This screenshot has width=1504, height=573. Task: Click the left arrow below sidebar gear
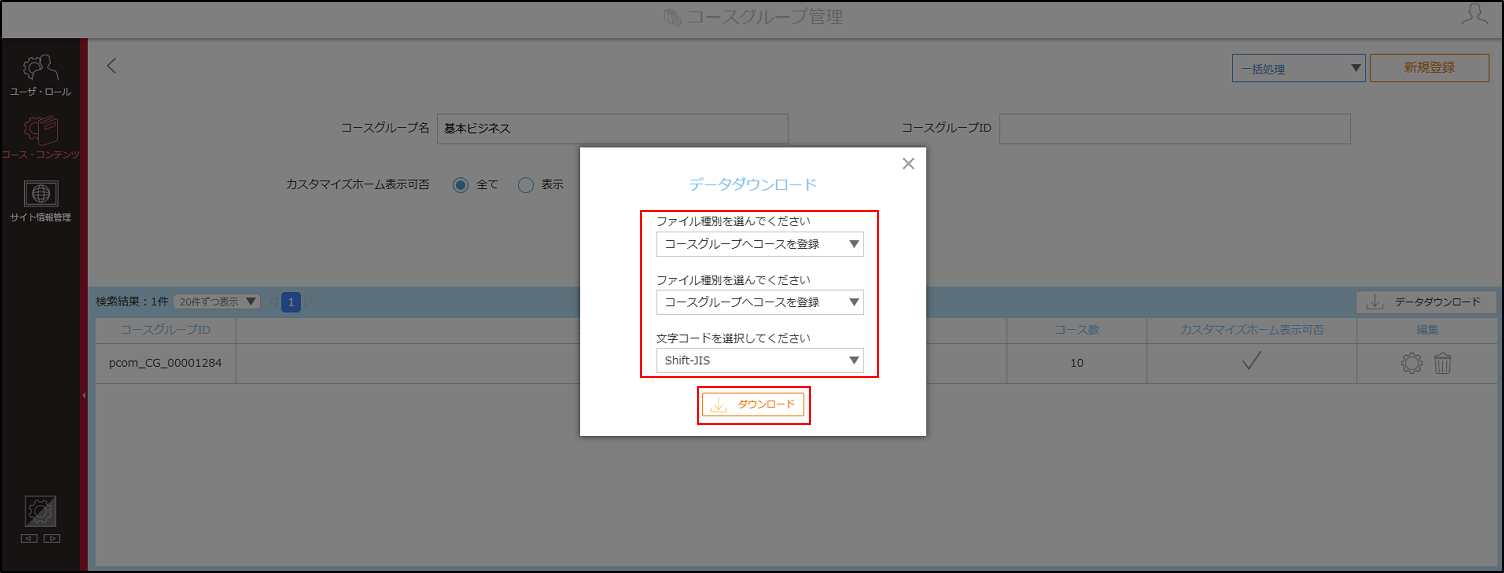29,538
